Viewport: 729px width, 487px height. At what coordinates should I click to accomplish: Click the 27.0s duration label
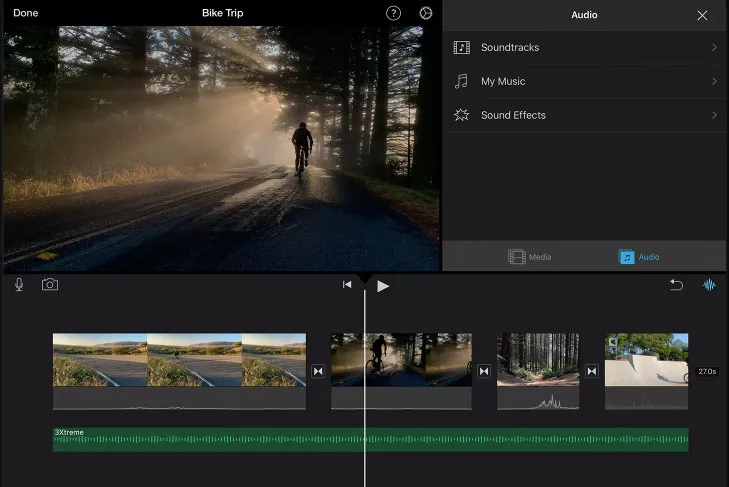707,371
